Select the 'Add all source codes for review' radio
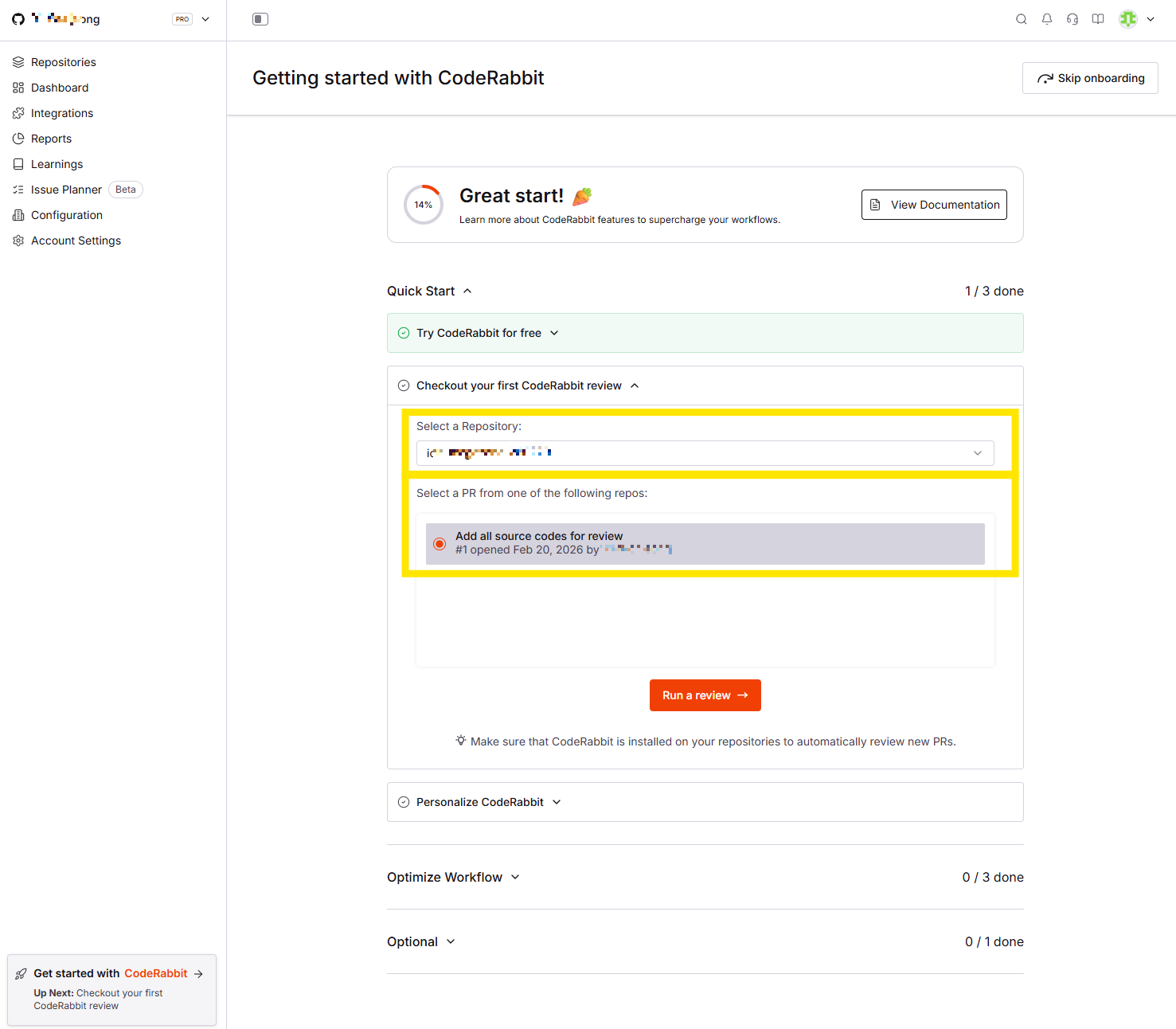 click(440, 544)
